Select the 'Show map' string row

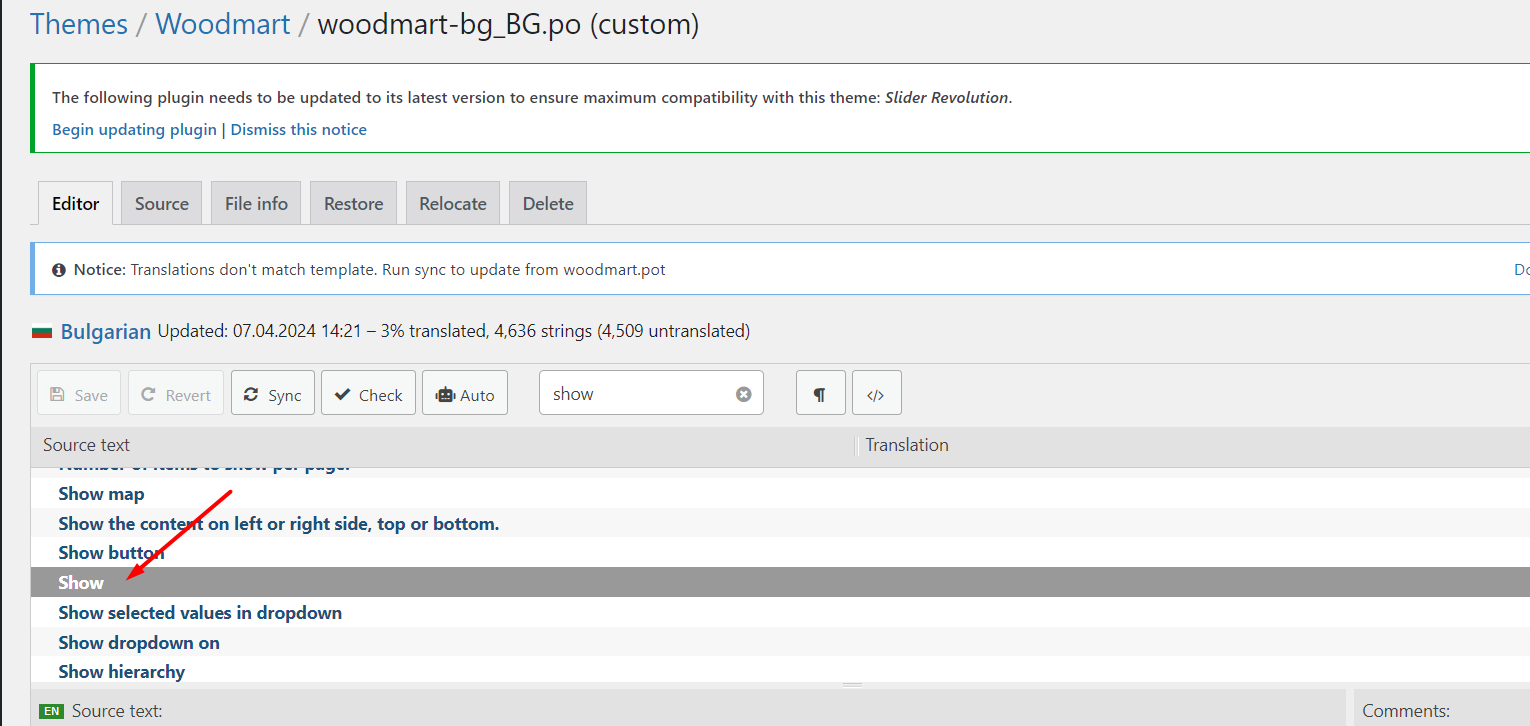point(780,493)
